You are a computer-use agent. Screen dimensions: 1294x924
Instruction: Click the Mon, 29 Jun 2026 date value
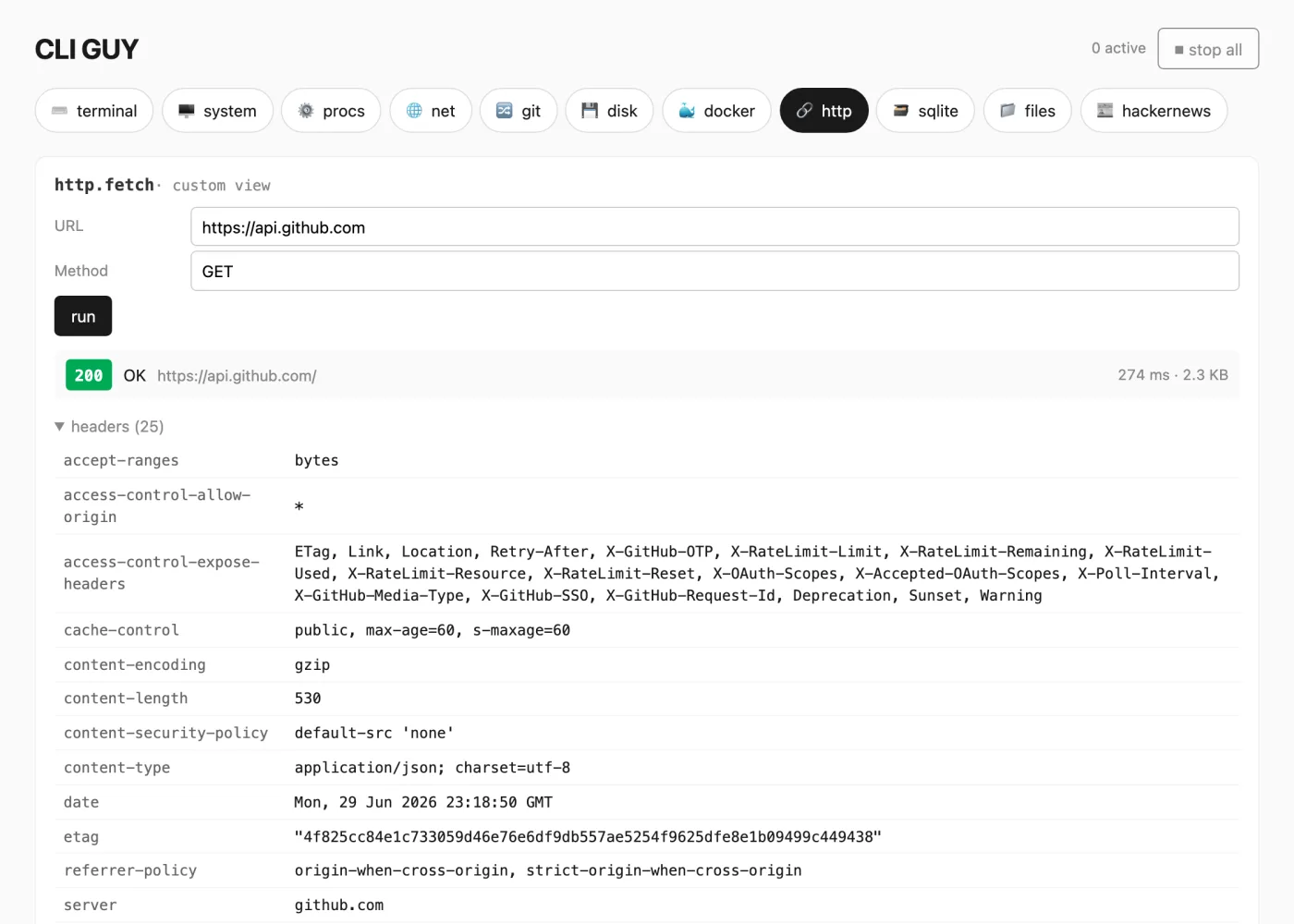pos(423,802)
